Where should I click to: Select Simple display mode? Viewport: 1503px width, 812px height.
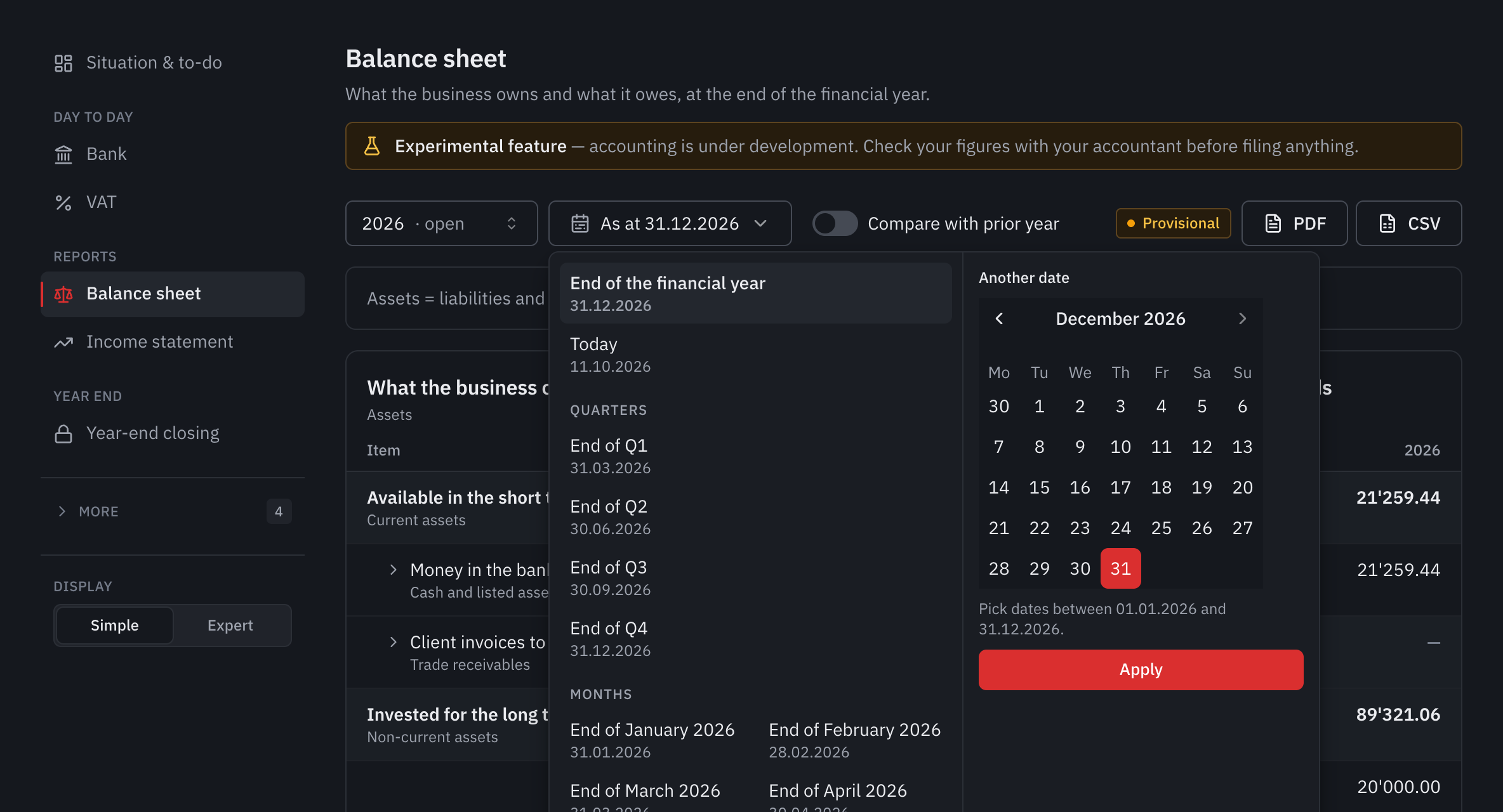114,625
